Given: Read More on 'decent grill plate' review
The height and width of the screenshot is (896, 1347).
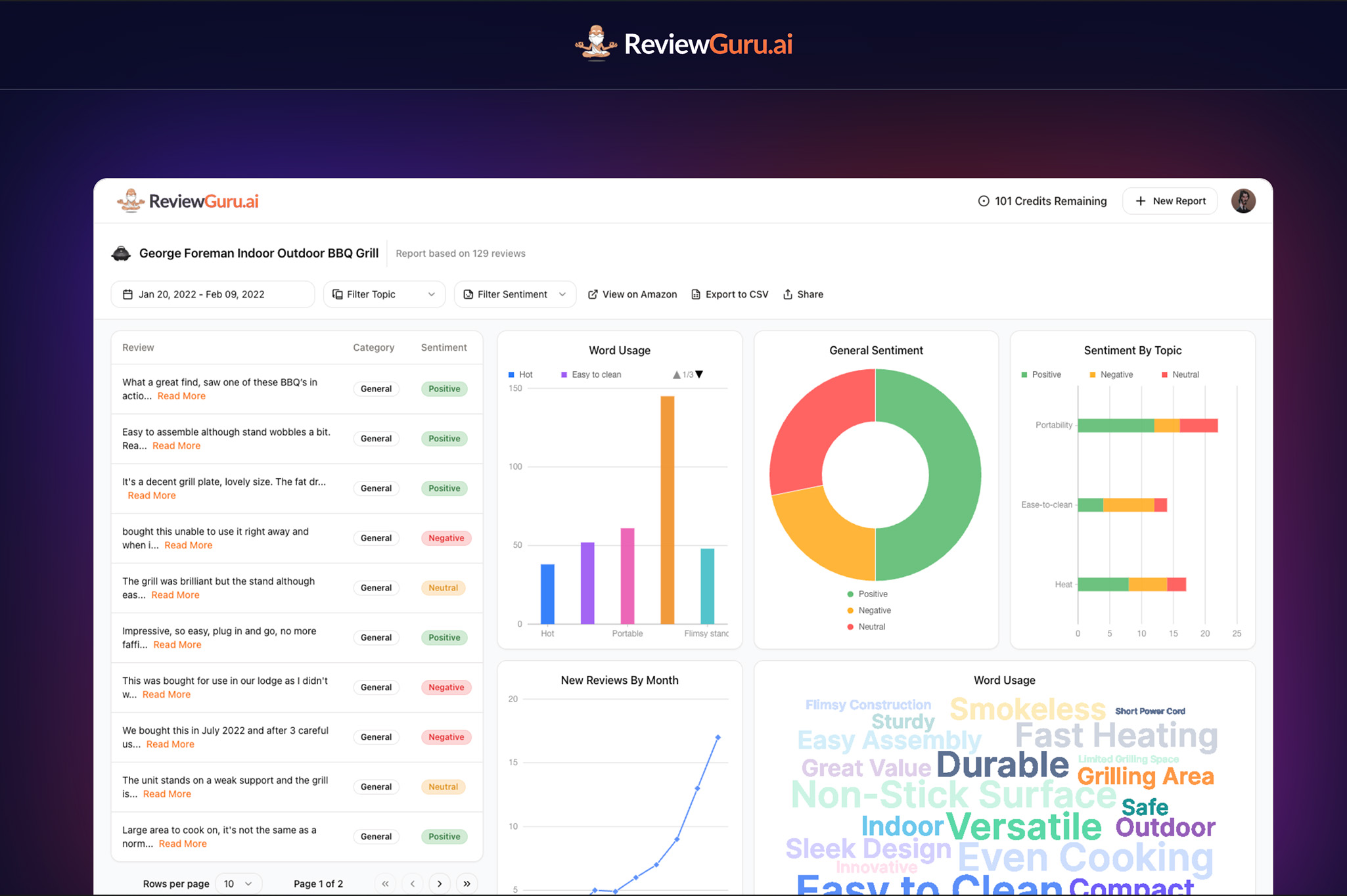Looking at the screenshot, I should click(152, 496).
